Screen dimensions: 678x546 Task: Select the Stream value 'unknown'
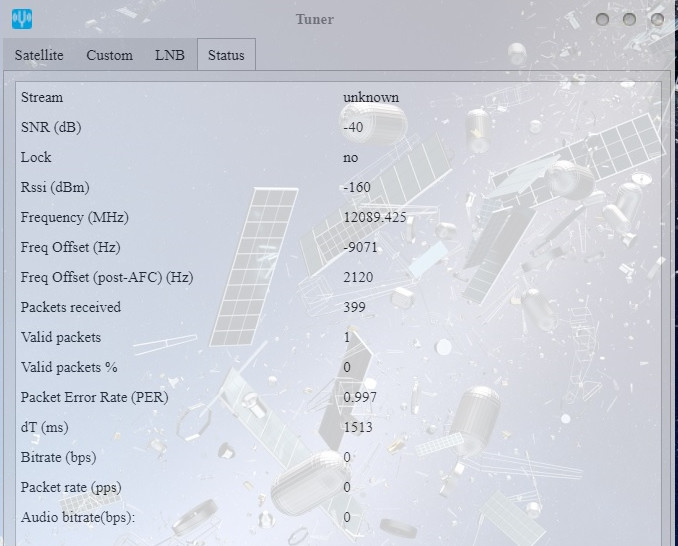[x=370, y=97]
